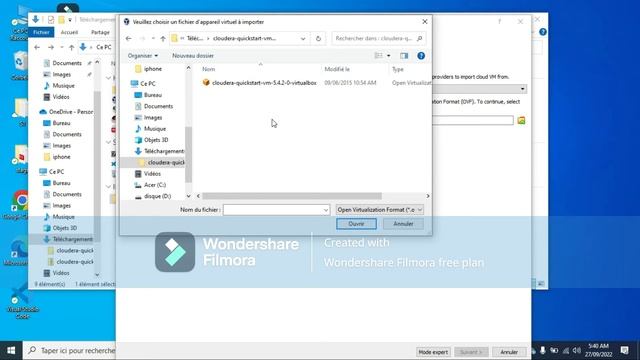The image size is (640, 360).
Task: Select Téléchargements in dialog tree
Action: [x=164, y=151]
